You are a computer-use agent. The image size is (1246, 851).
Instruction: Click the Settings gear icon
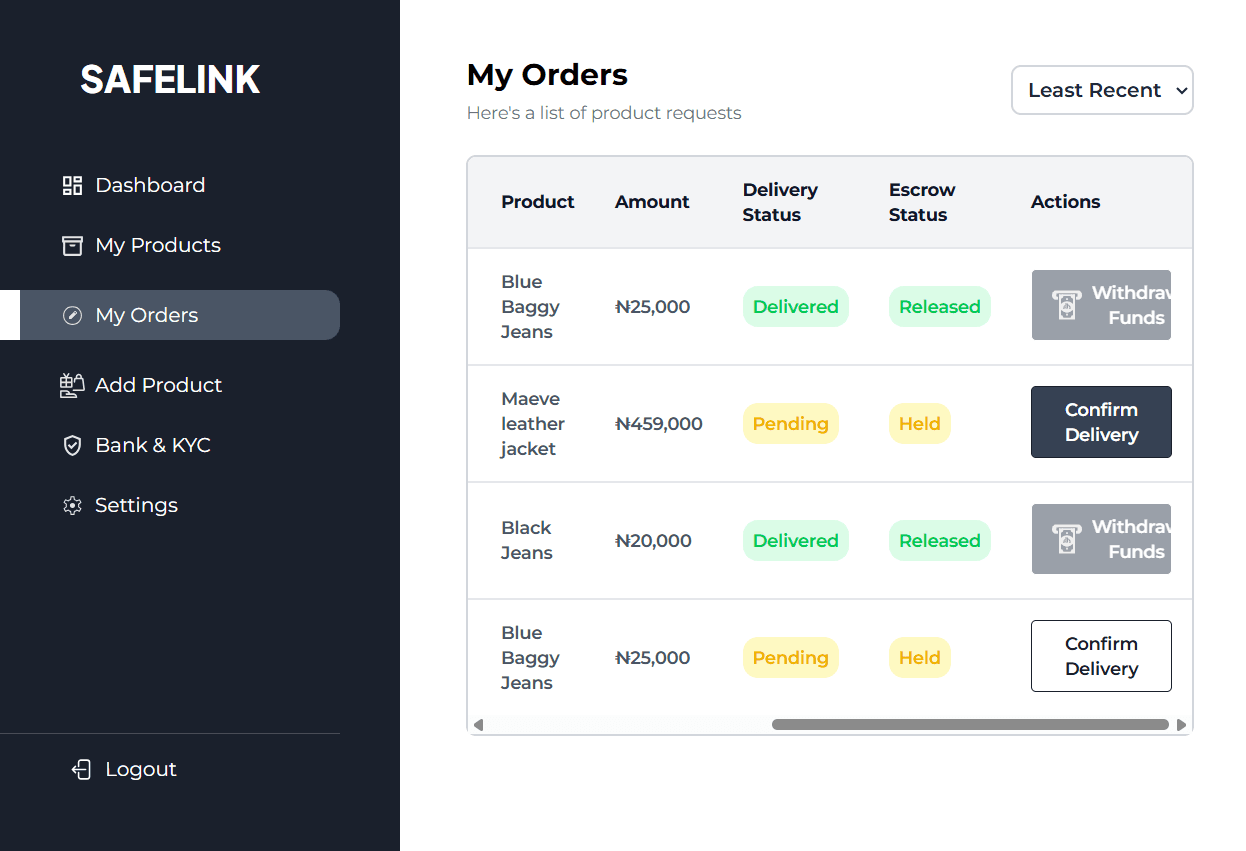[72, 505]
